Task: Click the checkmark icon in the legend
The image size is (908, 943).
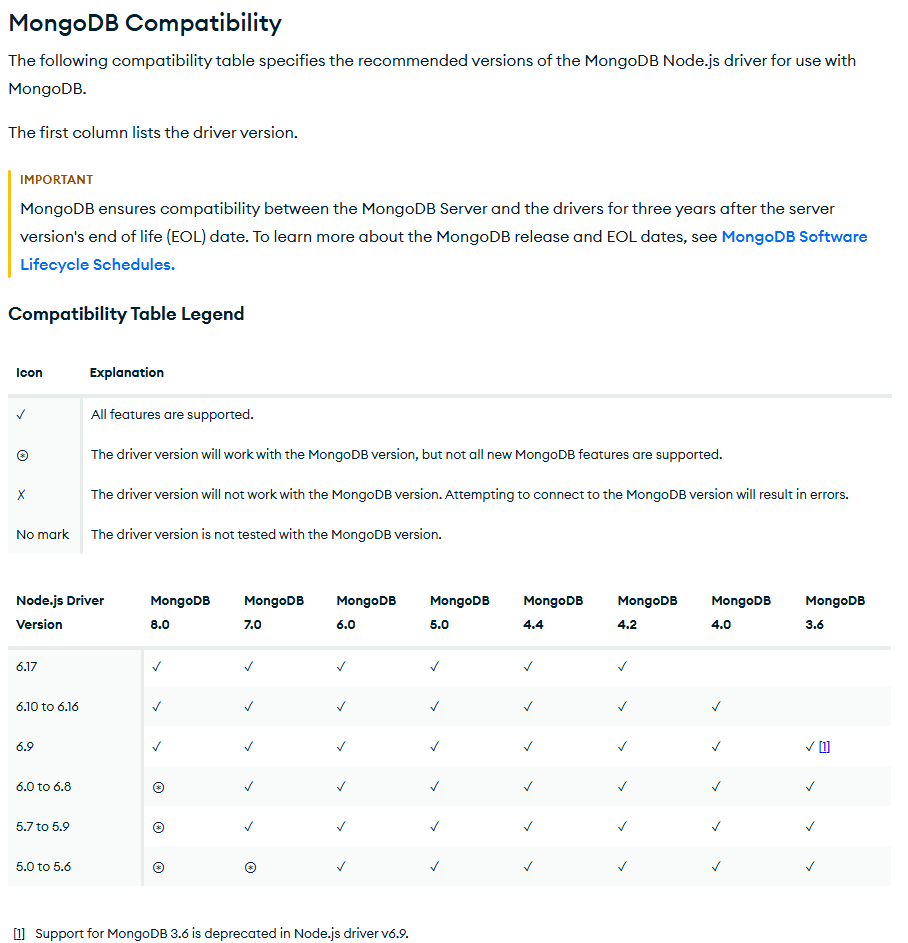Action: 21,414
